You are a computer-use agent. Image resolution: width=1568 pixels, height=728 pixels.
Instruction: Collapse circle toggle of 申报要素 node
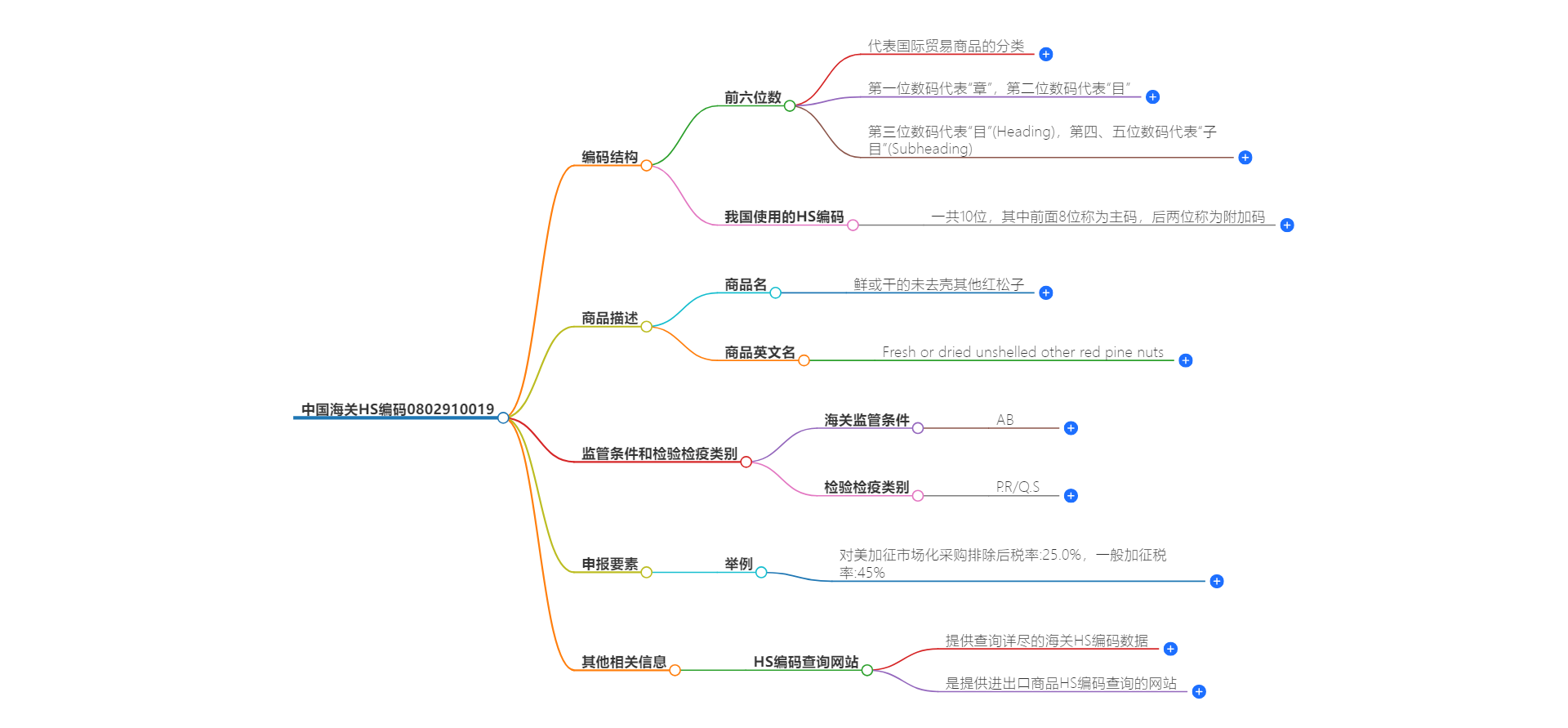coord(646,572)
